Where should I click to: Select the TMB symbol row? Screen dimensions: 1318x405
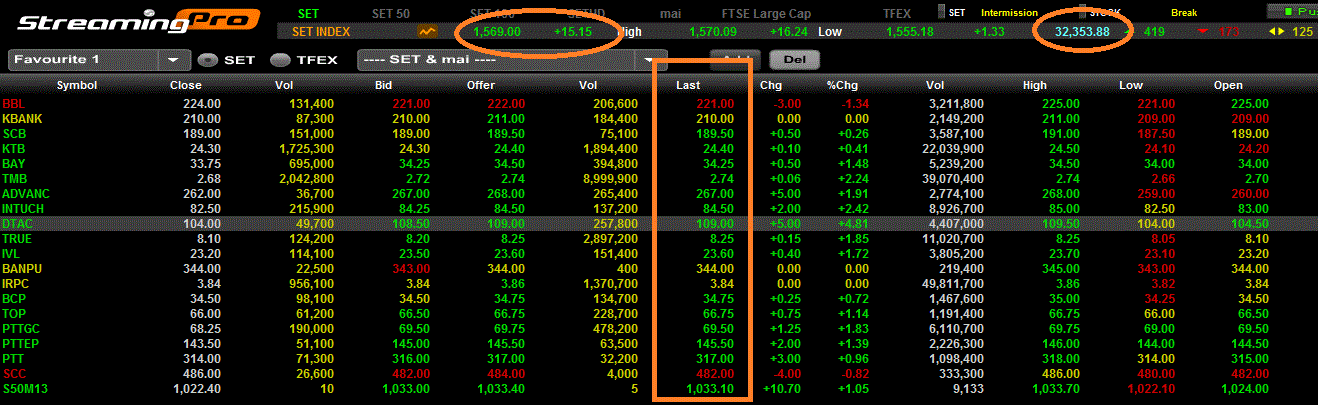coord(659,179)
